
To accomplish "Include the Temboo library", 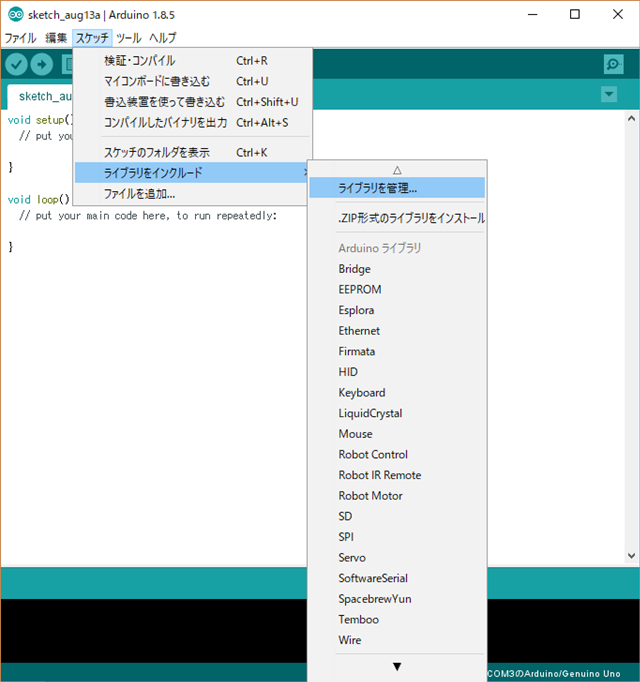I will click(397, 619).
